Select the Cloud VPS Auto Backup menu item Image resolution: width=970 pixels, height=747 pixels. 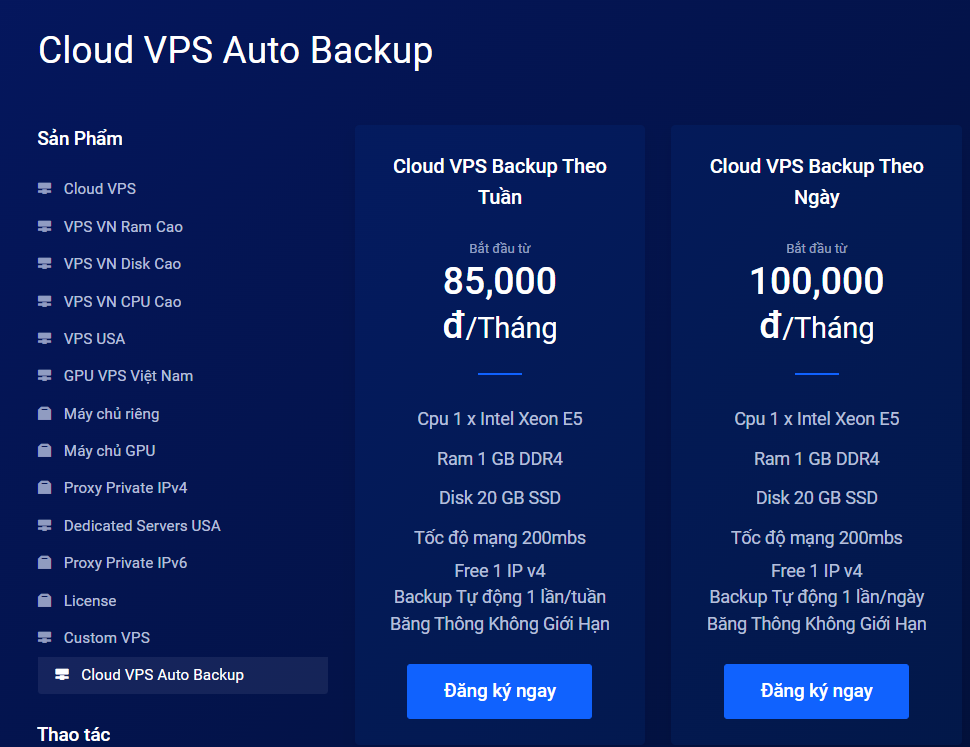[182, 675]
